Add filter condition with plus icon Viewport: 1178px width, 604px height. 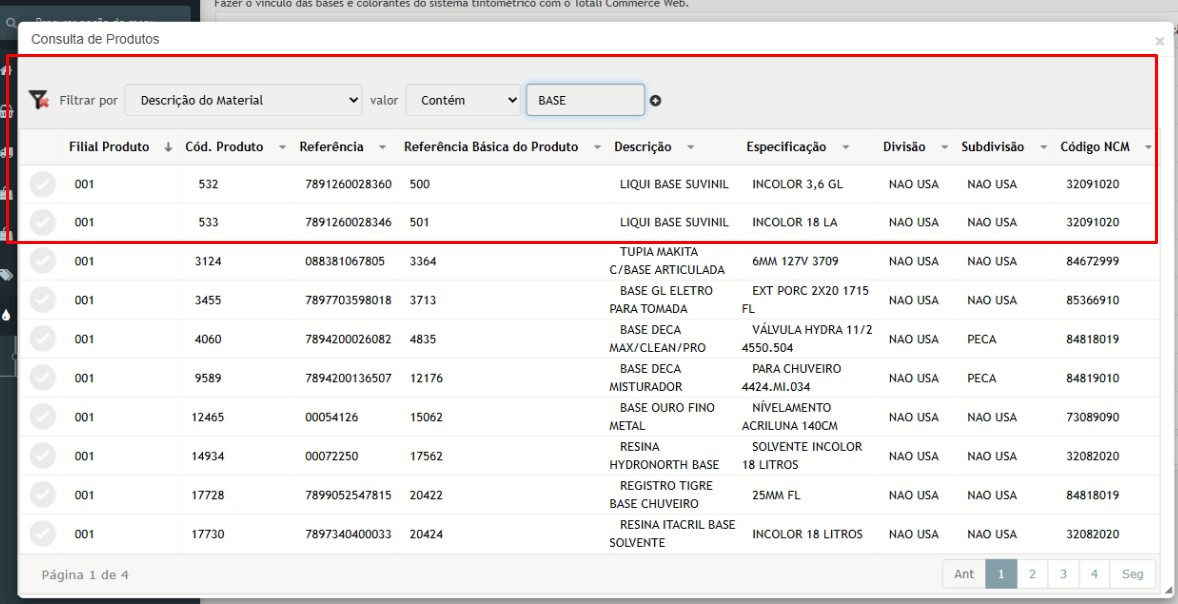coord(655,101)
